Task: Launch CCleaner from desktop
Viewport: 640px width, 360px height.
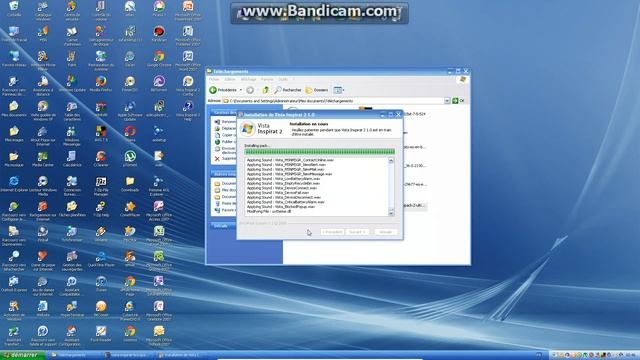Action: tap(101, 159)
